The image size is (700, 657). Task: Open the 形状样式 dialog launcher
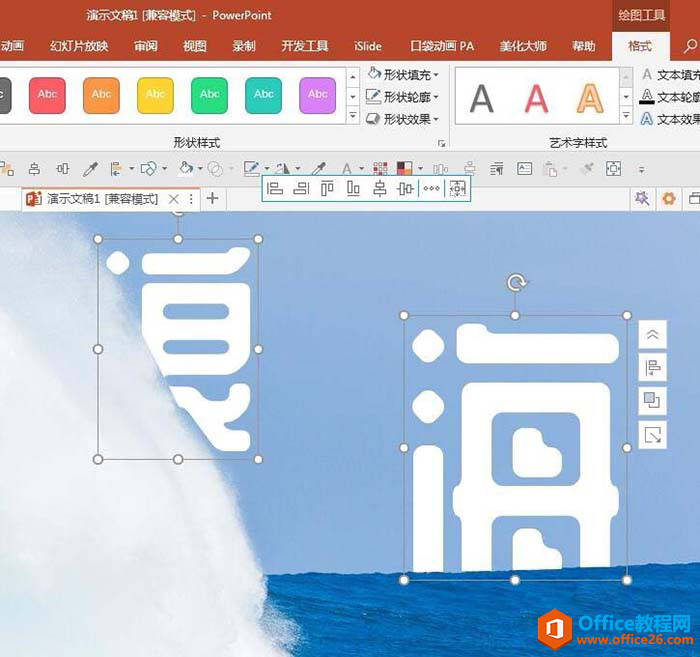442,143
